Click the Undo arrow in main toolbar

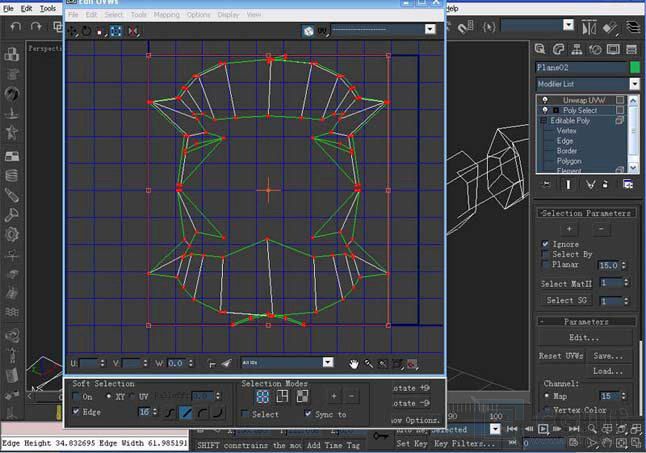(16, 27)
